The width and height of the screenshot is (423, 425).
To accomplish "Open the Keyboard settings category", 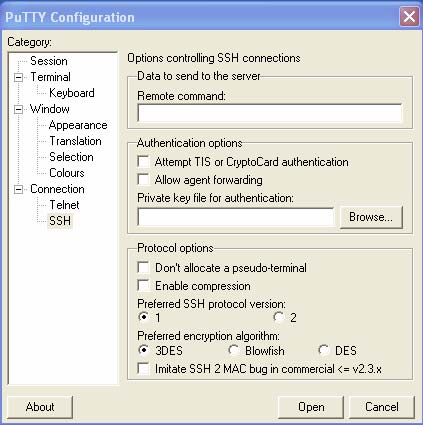I will (72, 93).
